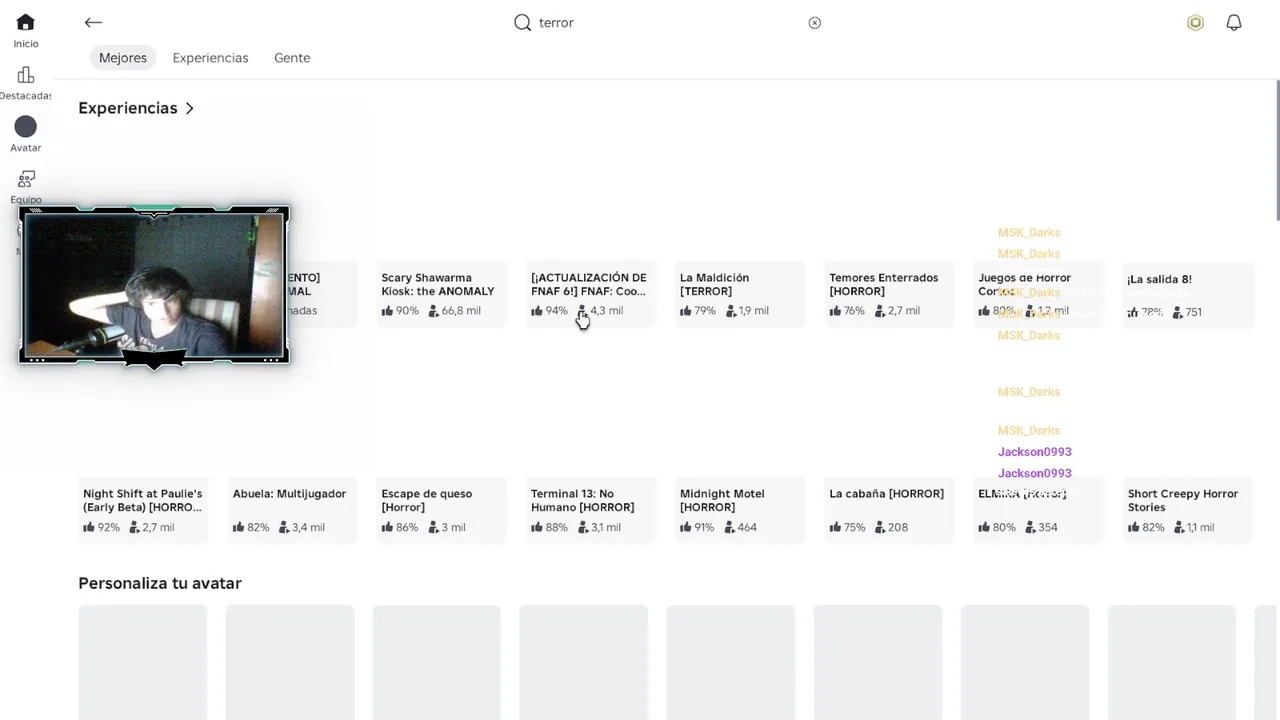
Task: Open notifications bell
Action: pos(1234,23)
